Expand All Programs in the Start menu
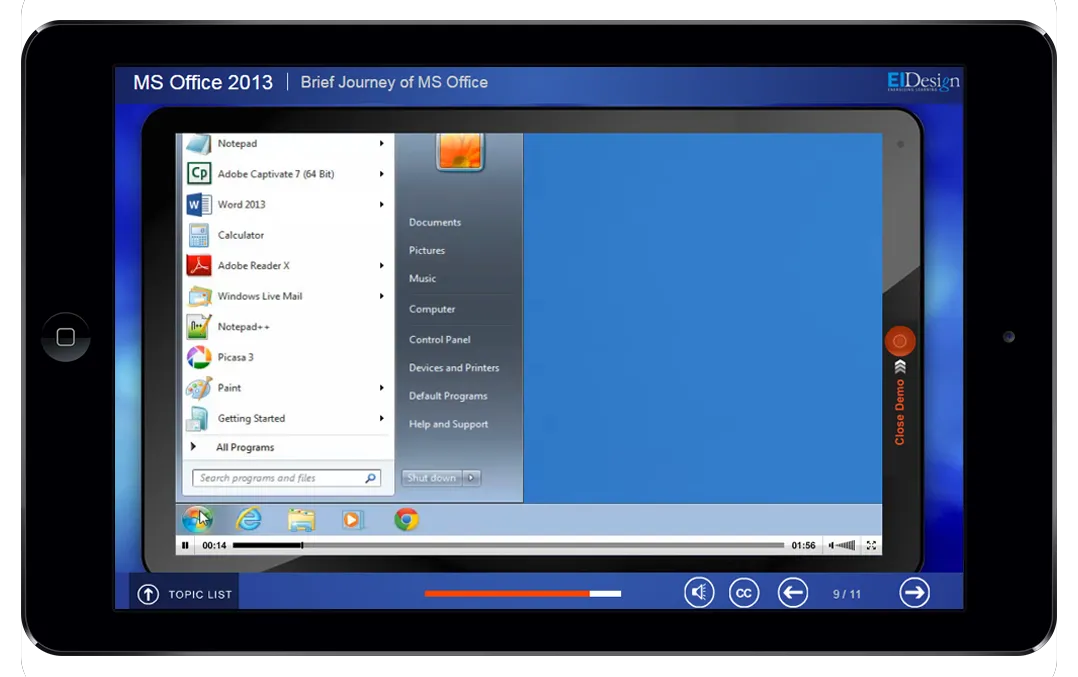Screen dimensions: 1078x677 point(243,447)
